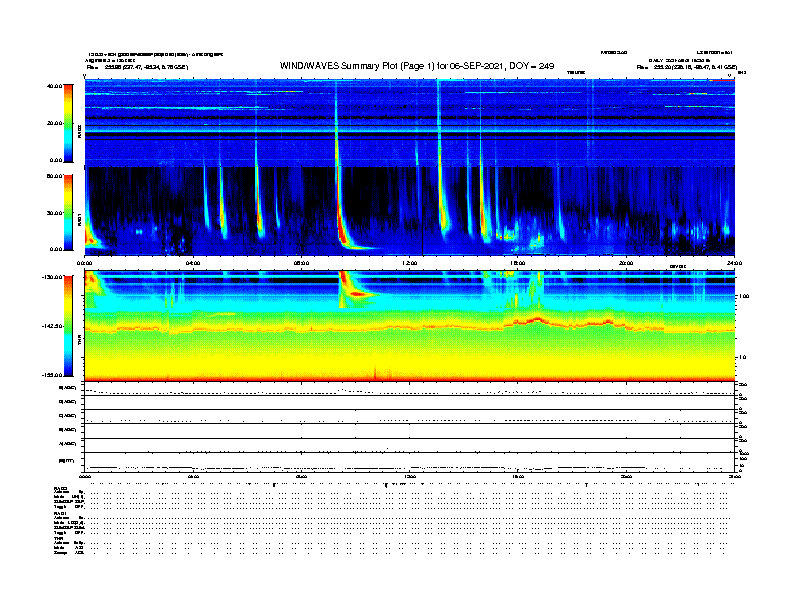Click the 100 label on TNR right axis
The width and height of the screenshot is (792, 612).
click(744, 296)
